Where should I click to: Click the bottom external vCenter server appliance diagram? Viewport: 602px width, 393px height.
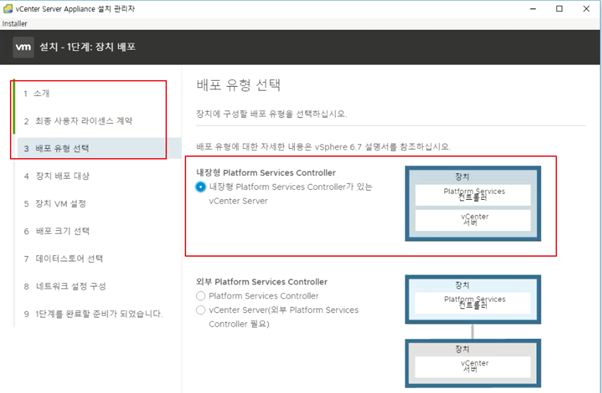(x=473, y=363)
